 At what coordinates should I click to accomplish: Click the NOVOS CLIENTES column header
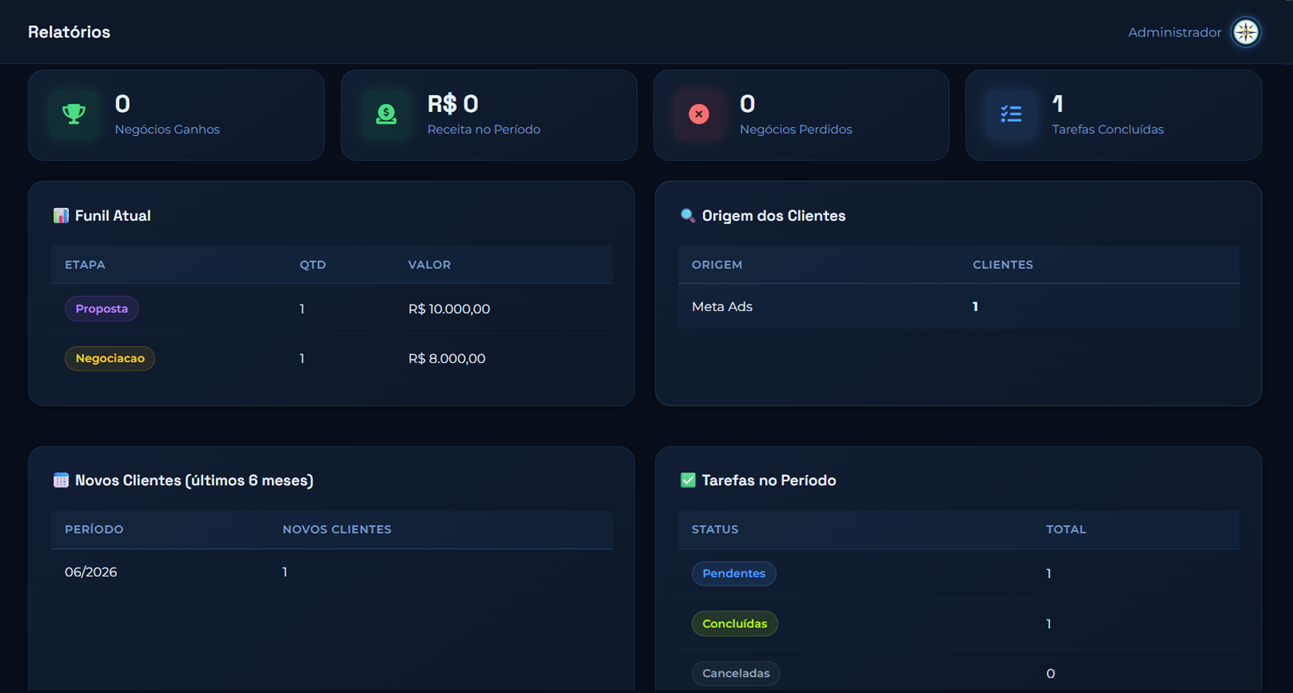click(337, 530)
